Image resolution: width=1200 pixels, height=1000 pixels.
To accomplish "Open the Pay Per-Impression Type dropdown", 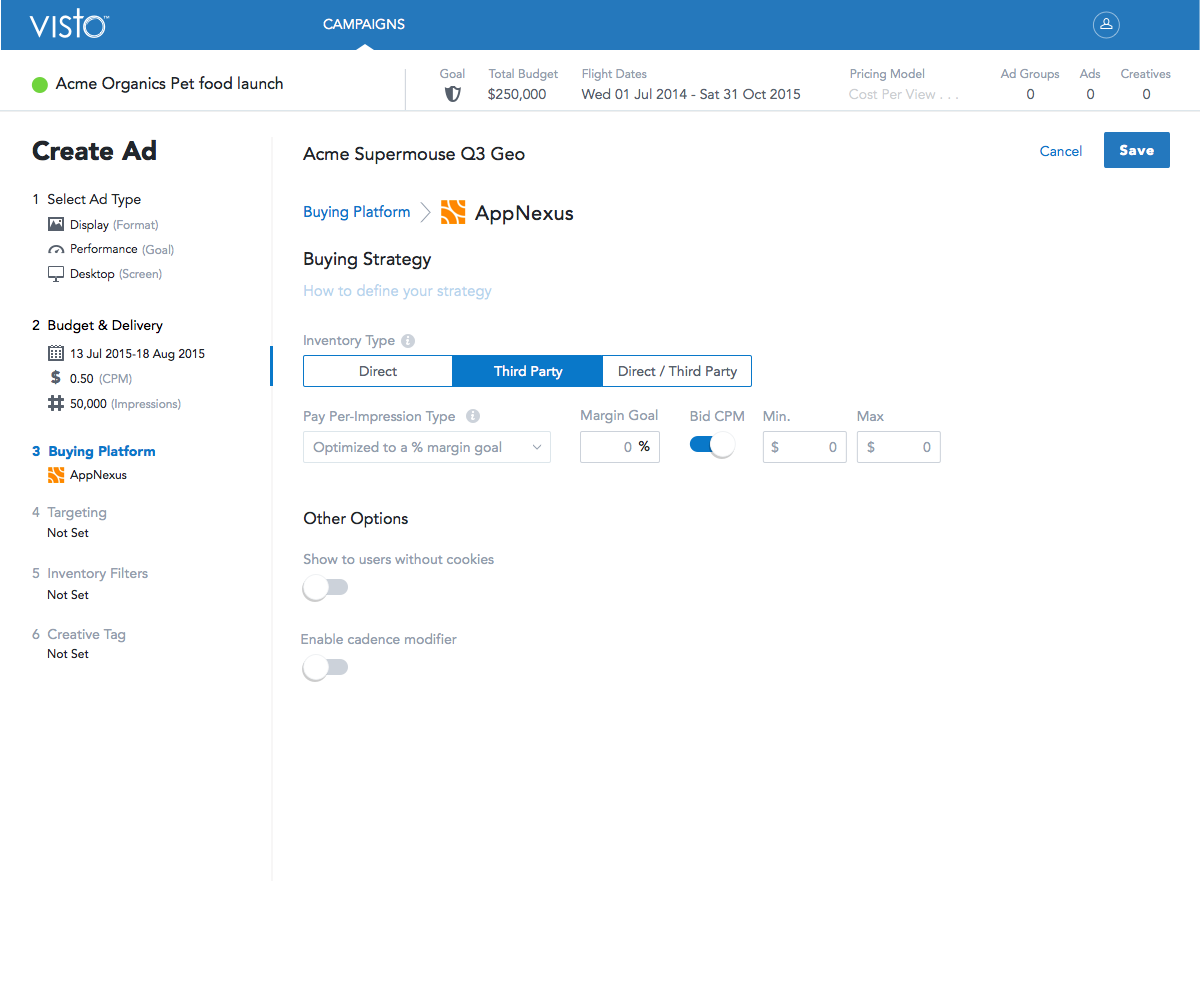I will click(427, 447).
